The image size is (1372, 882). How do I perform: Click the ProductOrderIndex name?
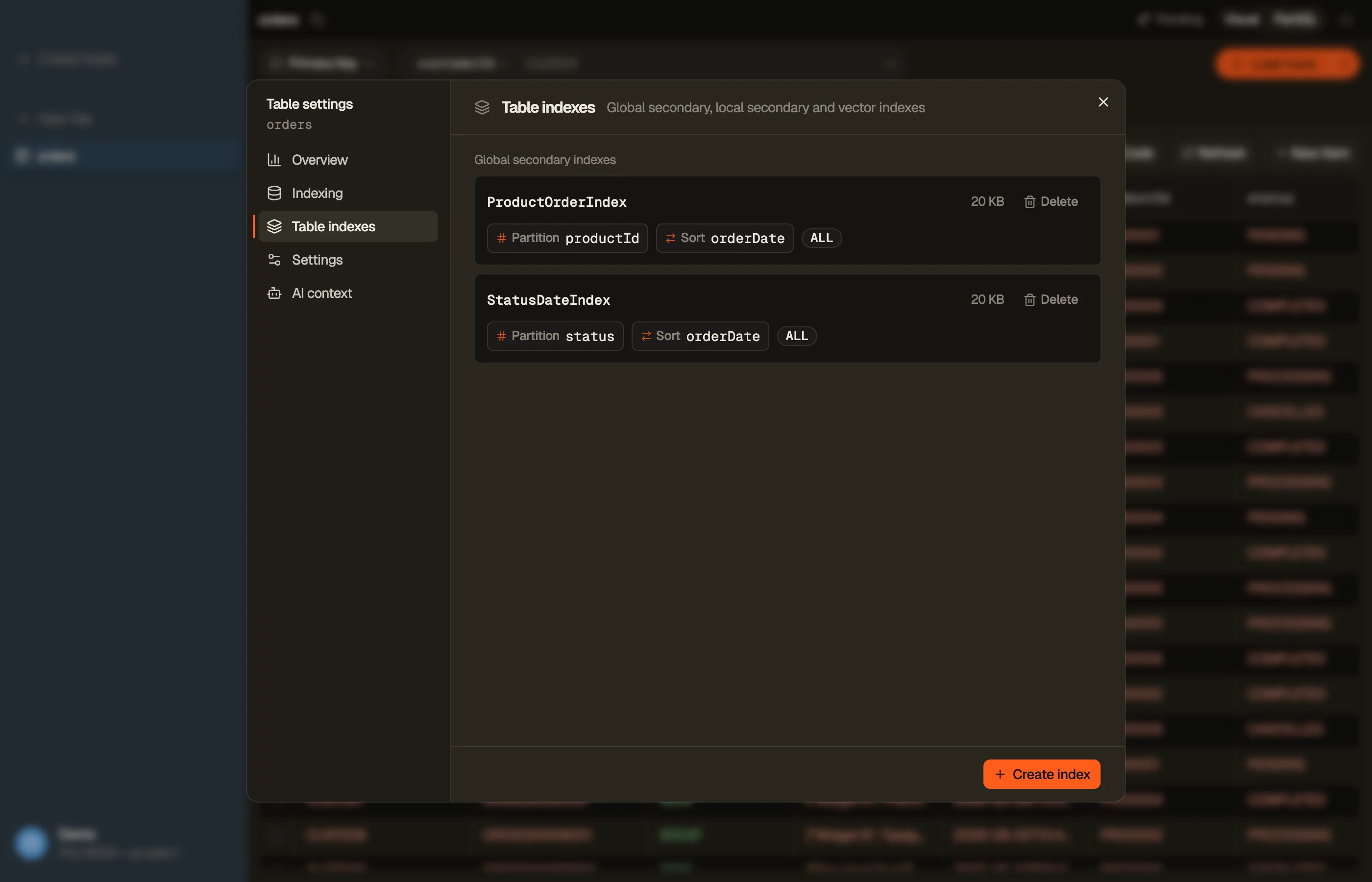(557, 201)
